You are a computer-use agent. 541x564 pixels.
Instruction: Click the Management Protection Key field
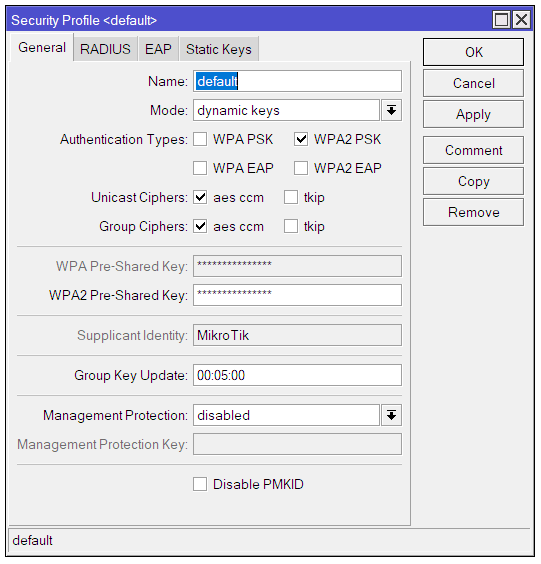tap(297, 444)
